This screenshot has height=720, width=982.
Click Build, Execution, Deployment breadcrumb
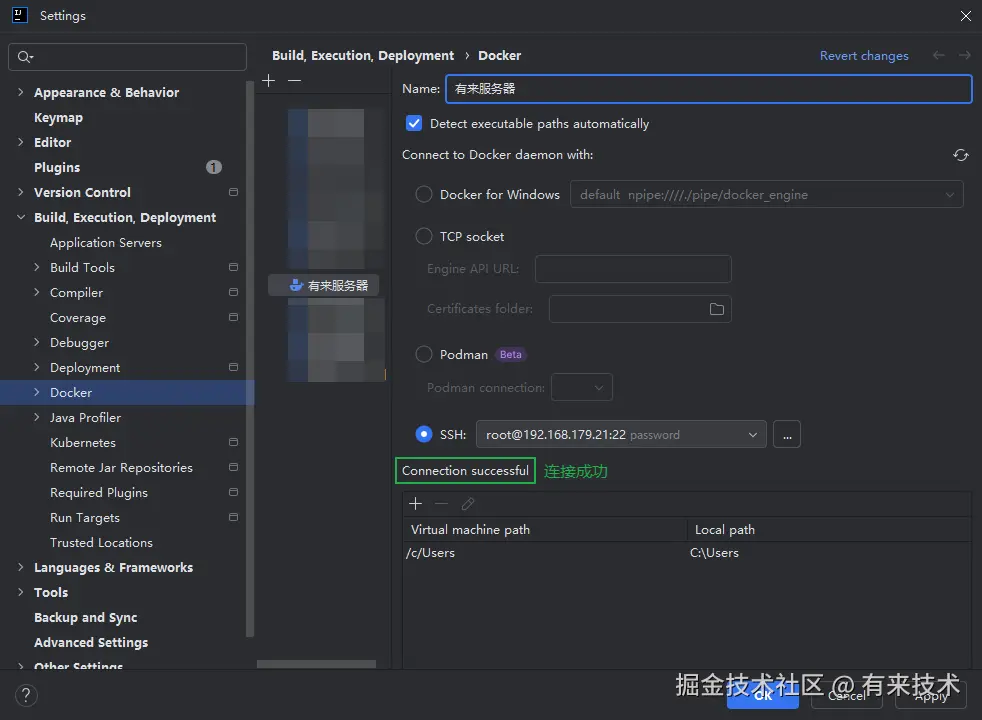point(363,56)
